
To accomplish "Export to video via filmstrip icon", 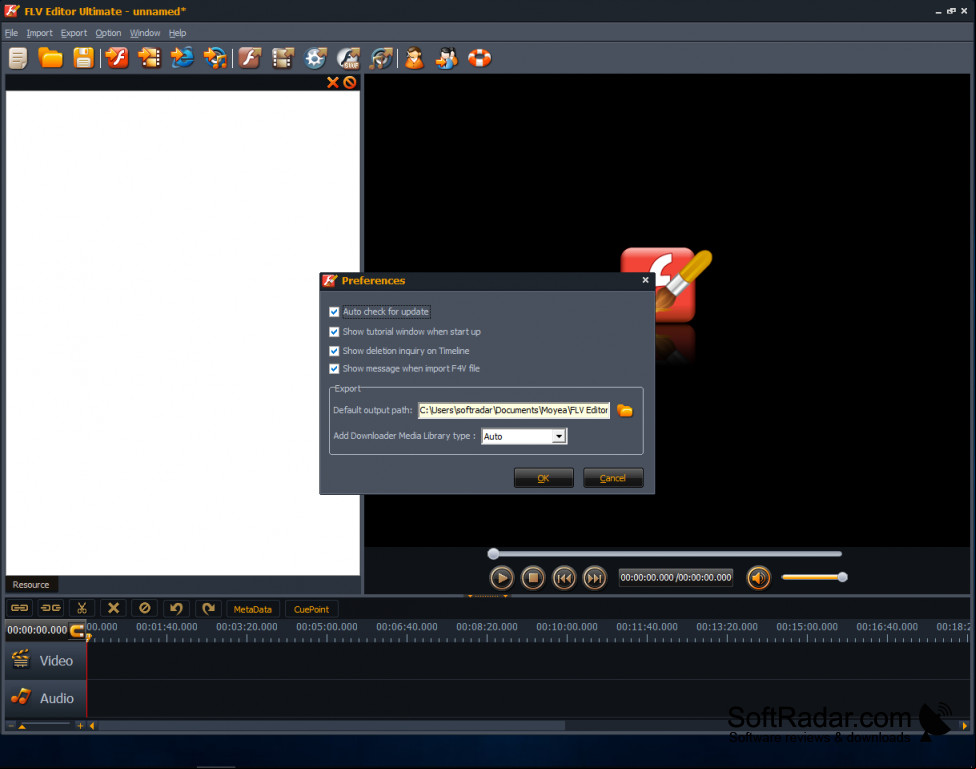I will click(283, 58).
